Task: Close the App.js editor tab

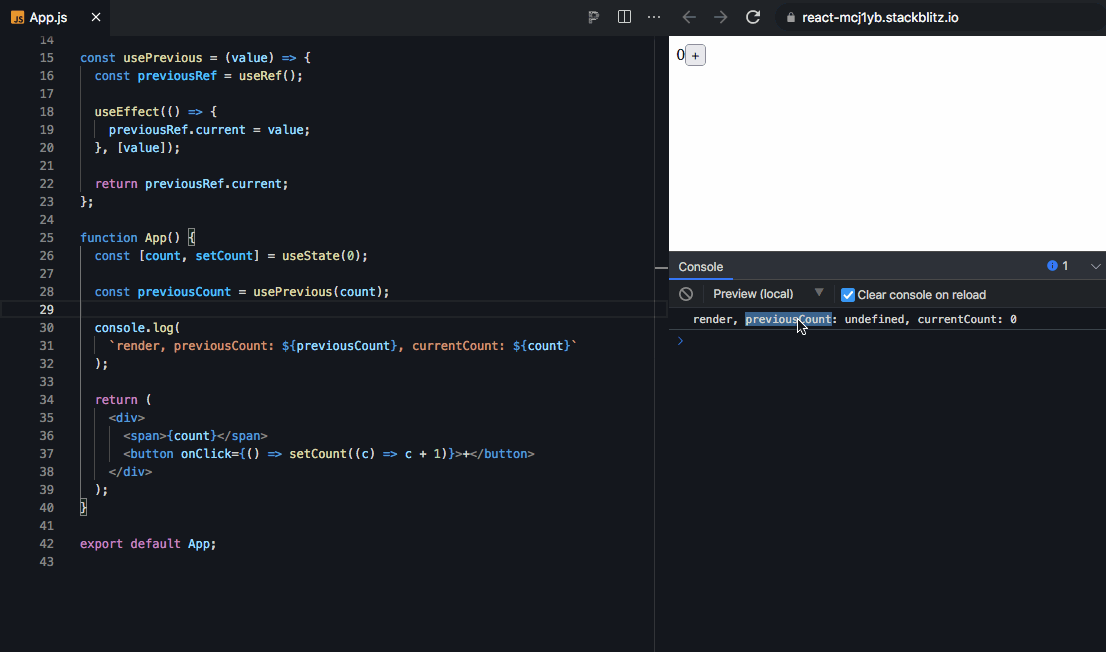Action: tap(96, 17)
